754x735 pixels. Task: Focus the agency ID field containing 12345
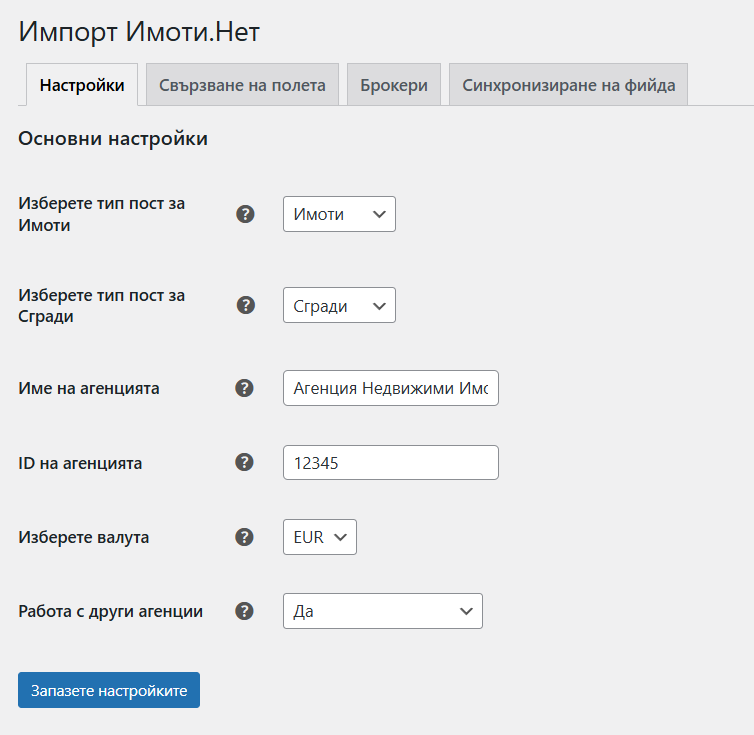tap(390, 462)
